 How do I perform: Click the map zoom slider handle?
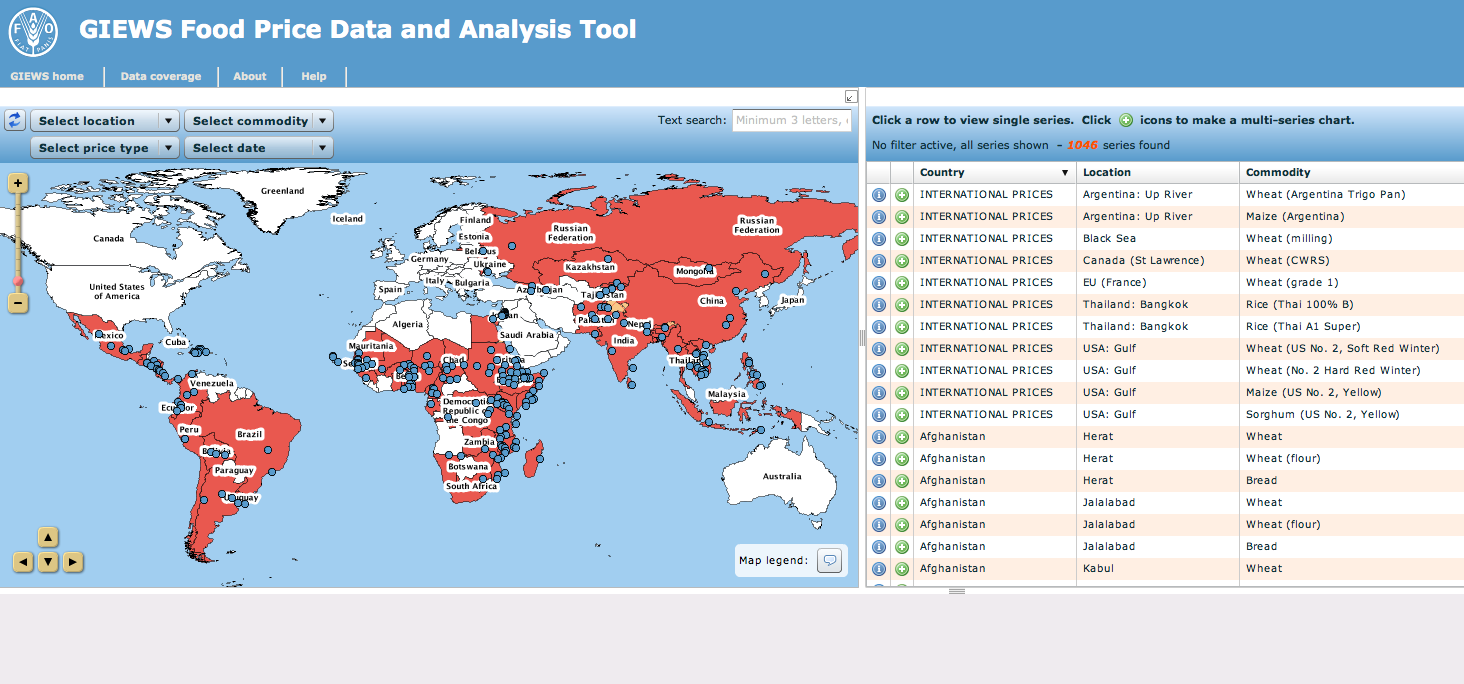(18, 282)
